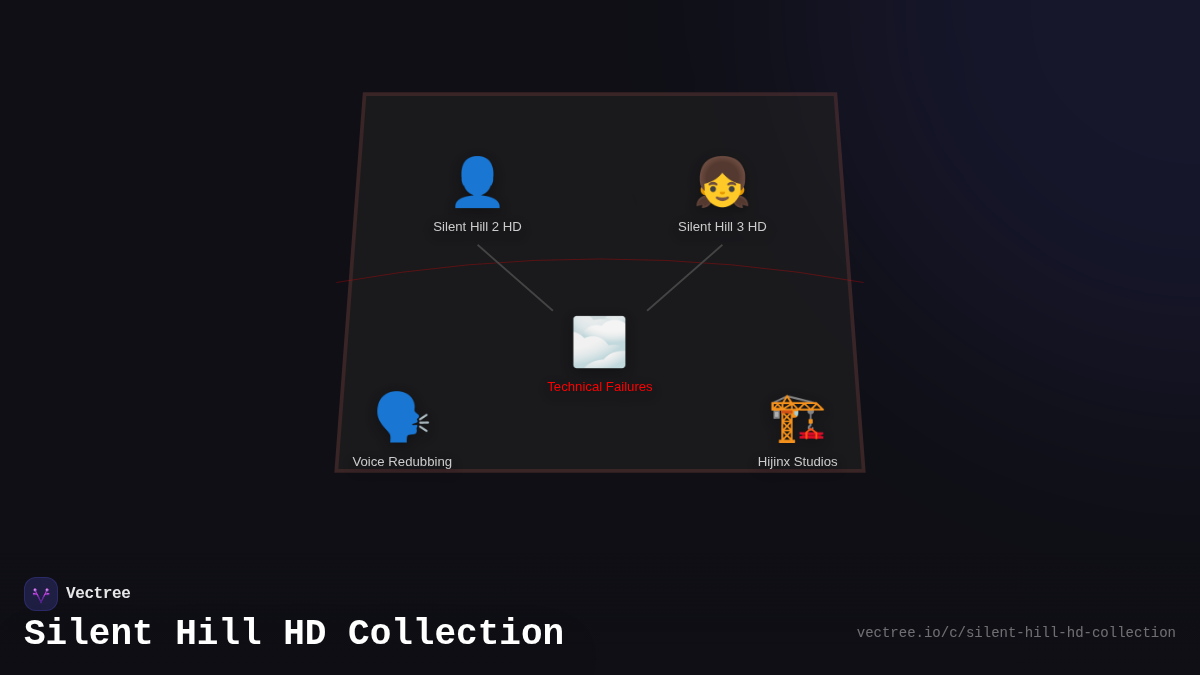
Task: Click the "Silent Hill HD Collection" title
Action: coord(294,632)
